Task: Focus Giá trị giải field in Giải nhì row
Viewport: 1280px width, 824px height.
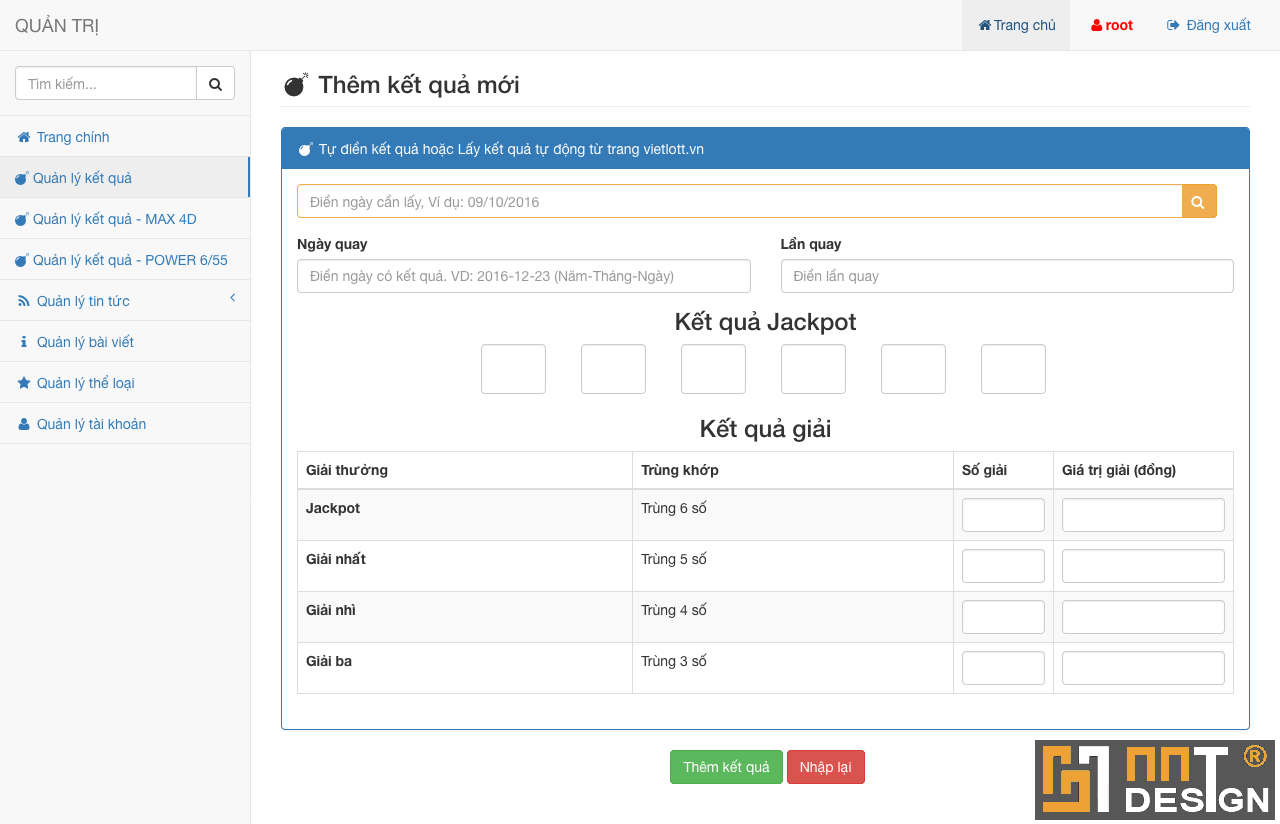Action: pos(1143,617)
